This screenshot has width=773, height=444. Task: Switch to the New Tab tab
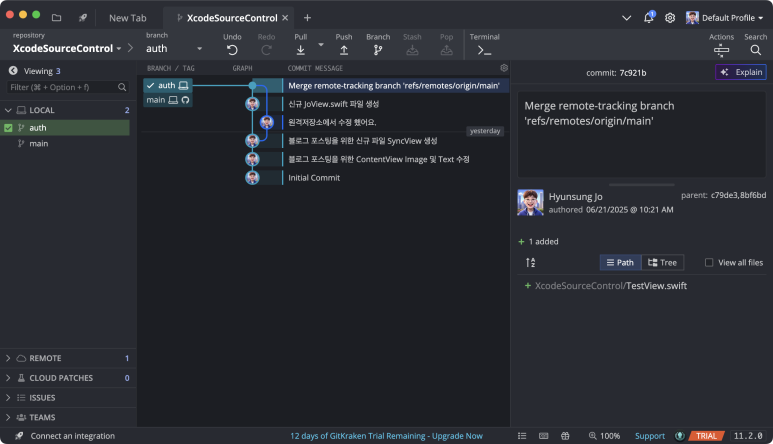click(128, 18)
